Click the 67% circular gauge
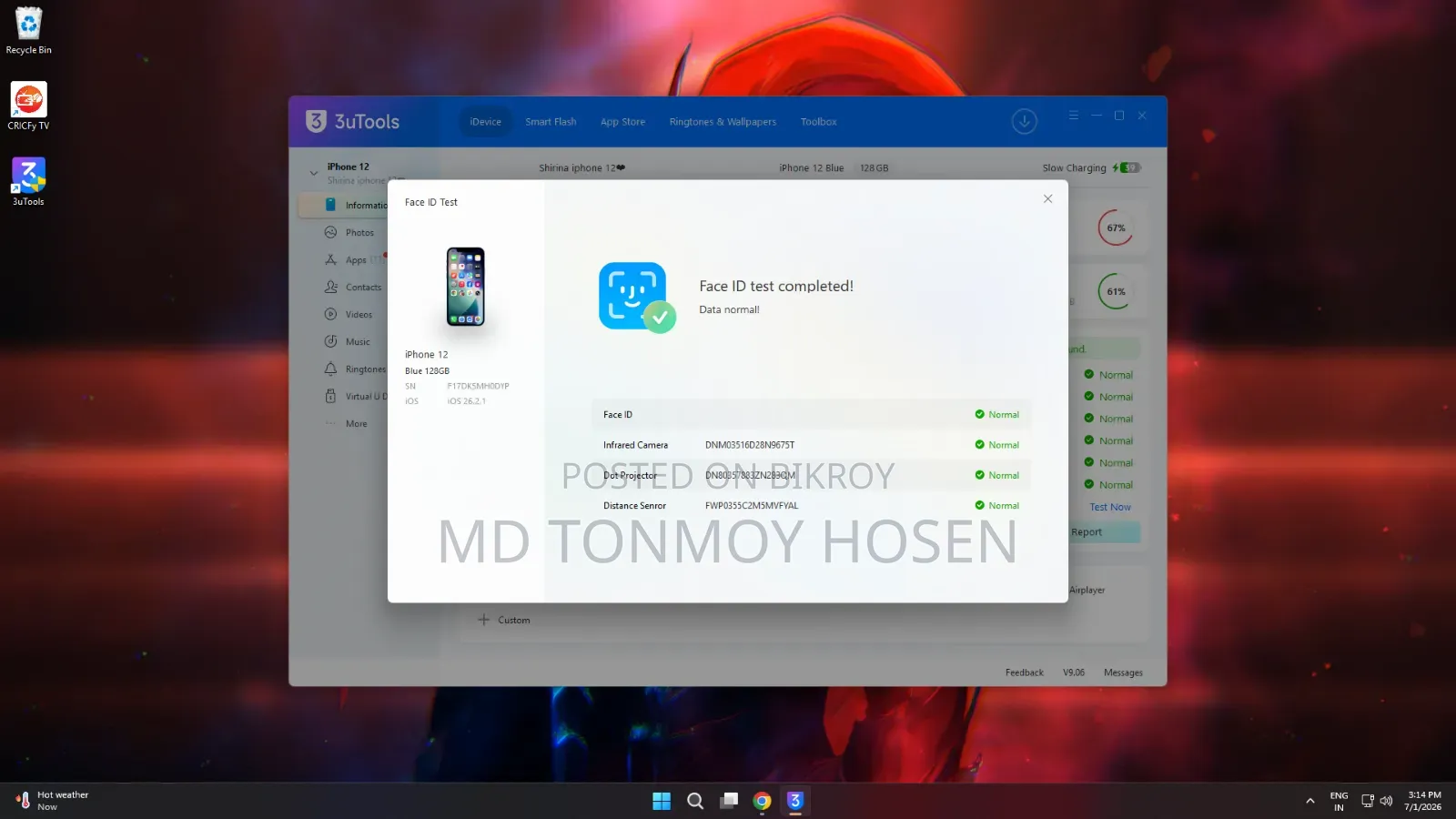The width and height of the screenshot is (1456, 819). (x=1116, y=227)
